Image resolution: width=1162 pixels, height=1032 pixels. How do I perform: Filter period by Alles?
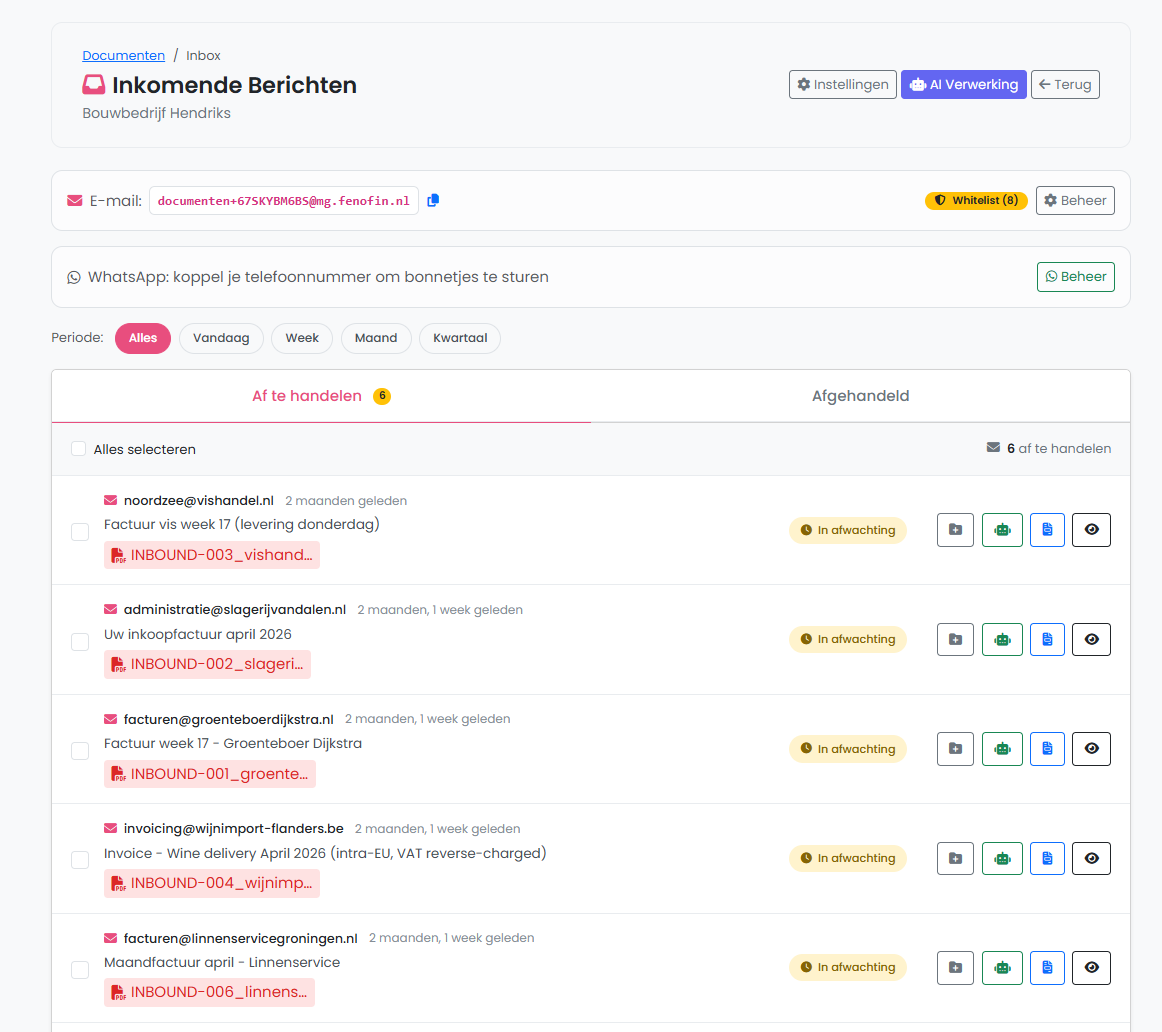point(143,338)
